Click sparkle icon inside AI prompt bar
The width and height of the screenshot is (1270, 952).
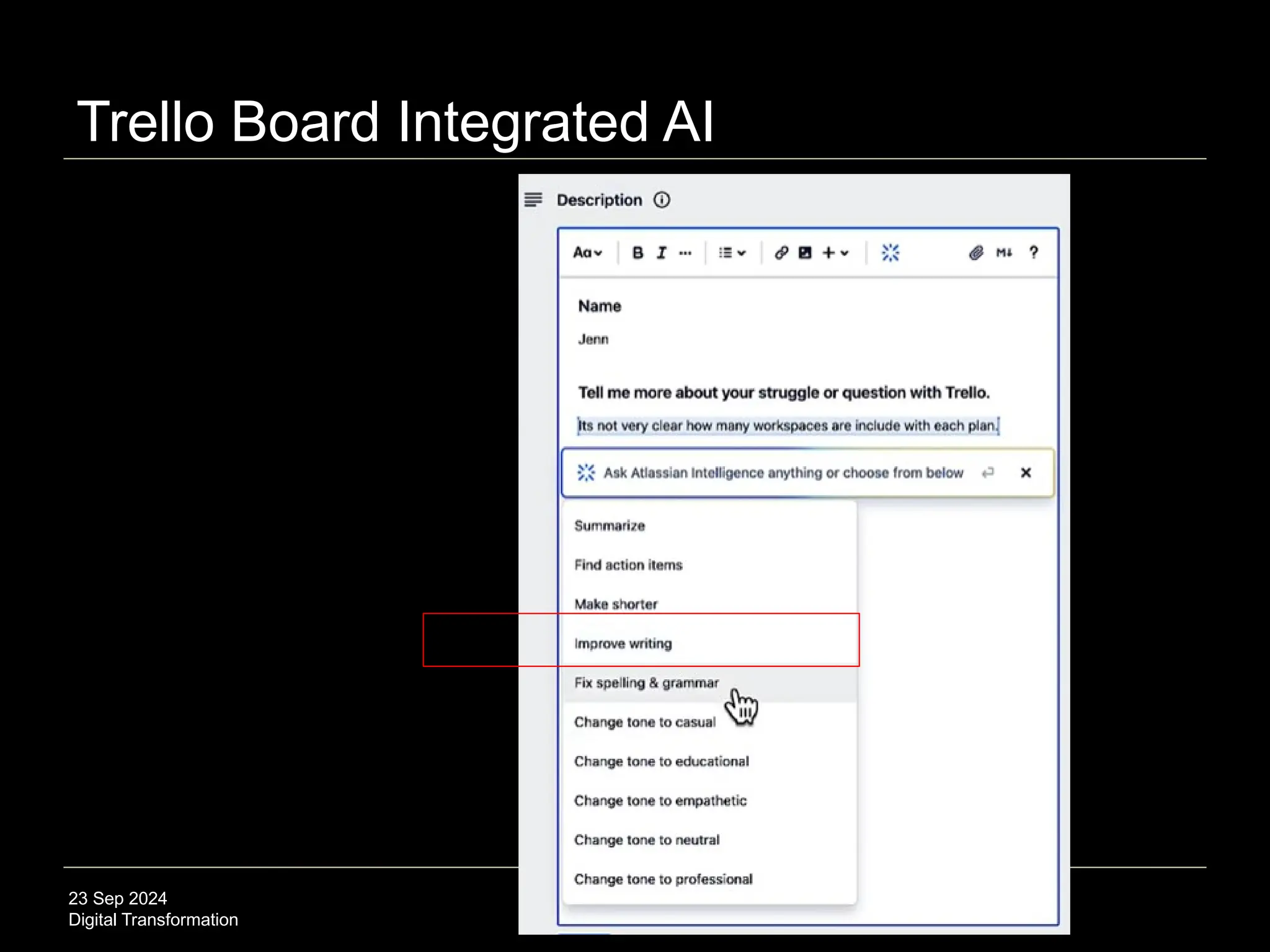pyautogui.click(x=586, y=473)
